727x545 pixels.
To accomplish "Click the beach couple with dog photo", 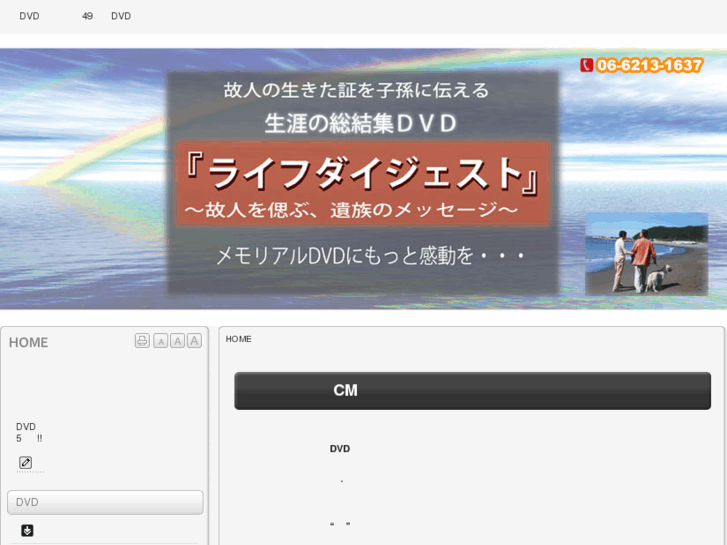I will tap(646, 254).
